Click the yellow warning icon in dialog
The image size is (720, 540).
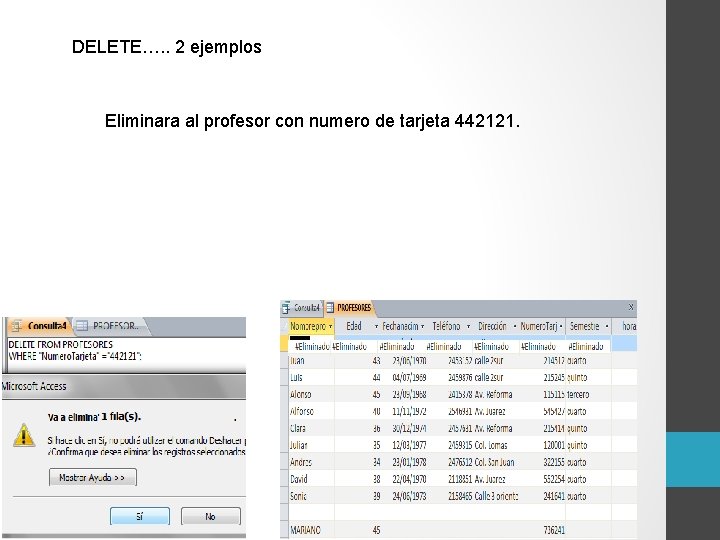(x=24, y=434)
